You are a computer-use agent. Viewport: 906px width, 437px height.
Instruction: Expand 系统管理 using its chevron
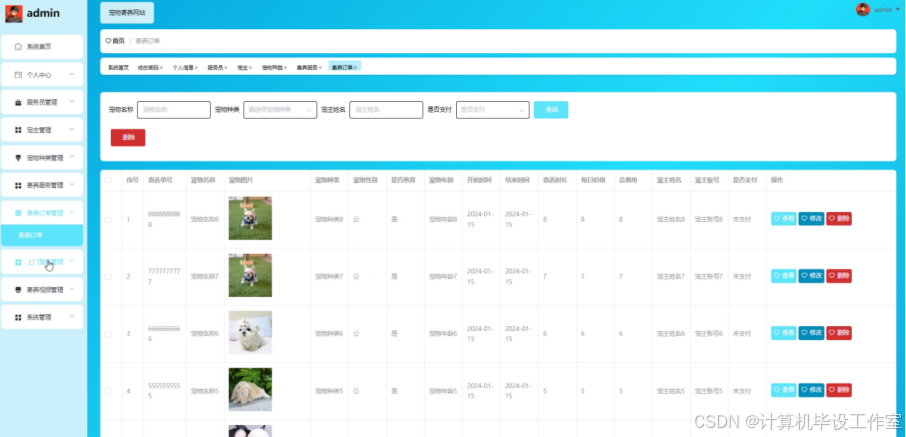[x=72, y=317]
